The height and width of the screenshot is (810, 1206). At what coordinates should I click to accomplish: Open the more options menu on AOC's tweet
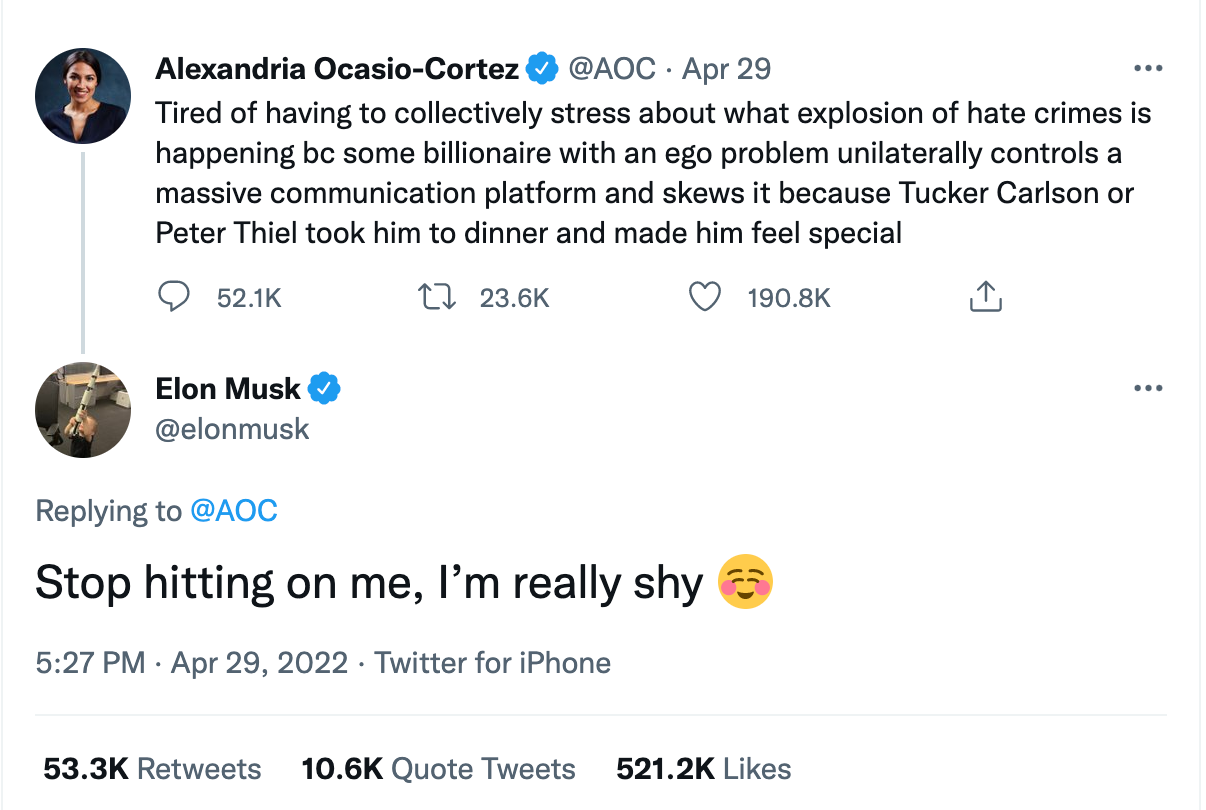pos(1147,69)
